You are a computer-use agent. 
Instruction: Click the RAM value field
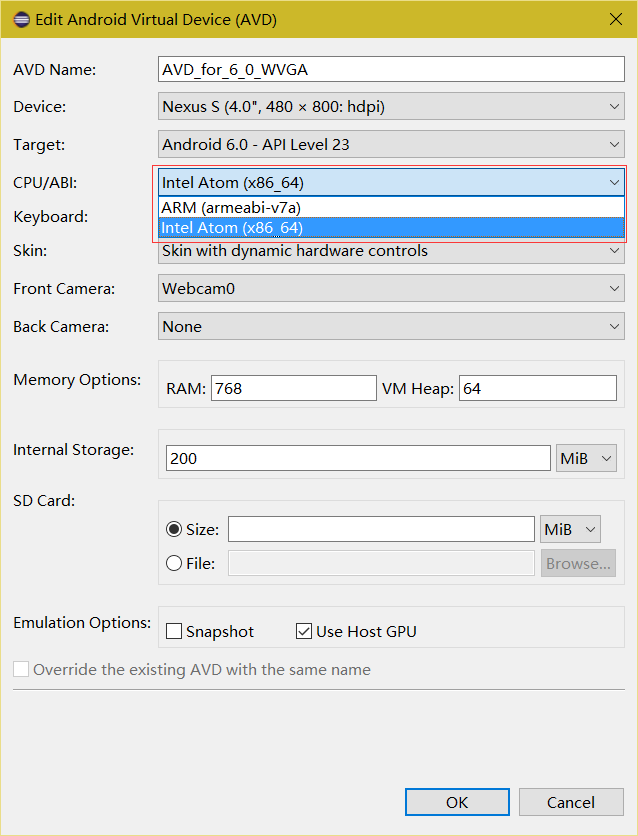coord(294,388)
